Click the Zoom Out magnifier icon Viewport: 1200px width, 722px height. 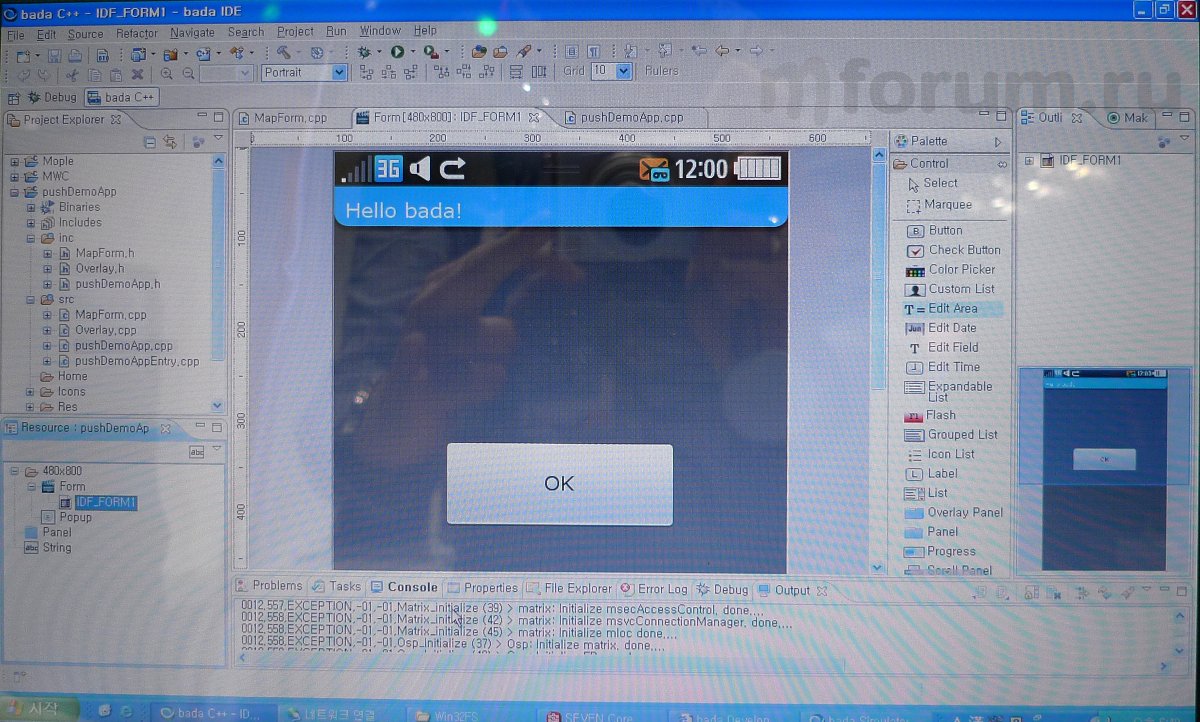(188, 73)
